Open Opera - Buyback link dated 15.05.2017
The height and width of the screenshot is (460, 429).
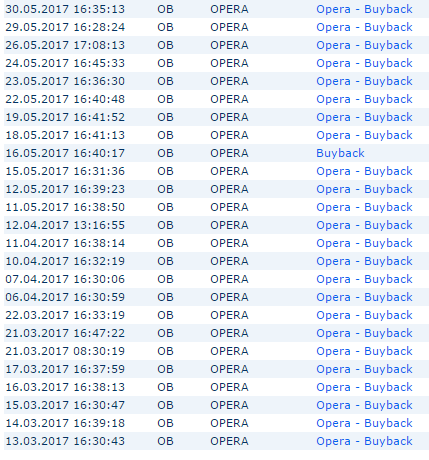pyautogui.click(x=364, y=171)
